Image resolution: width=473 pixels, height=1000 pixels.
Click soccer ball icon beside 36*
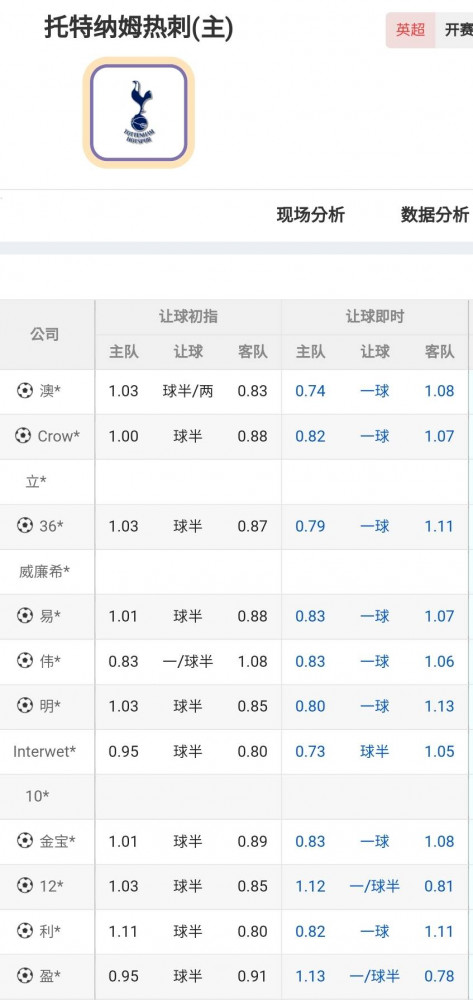tap(25, 526)
